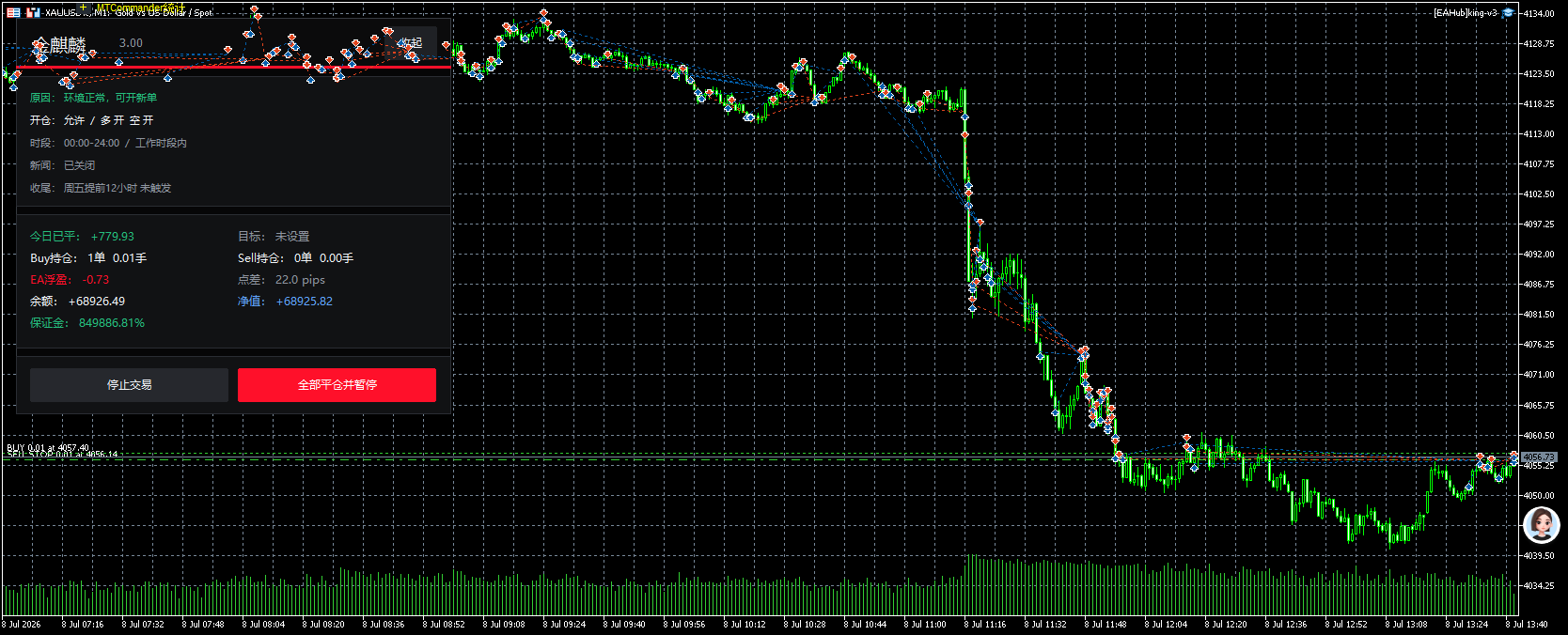Select the BUY 0.01 at 4057.40 order line

(48, 448)
